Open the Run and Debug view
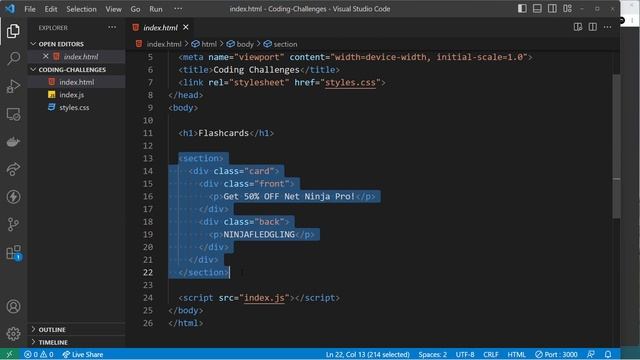Screen dimensions: 640x360 click(13, 86)
